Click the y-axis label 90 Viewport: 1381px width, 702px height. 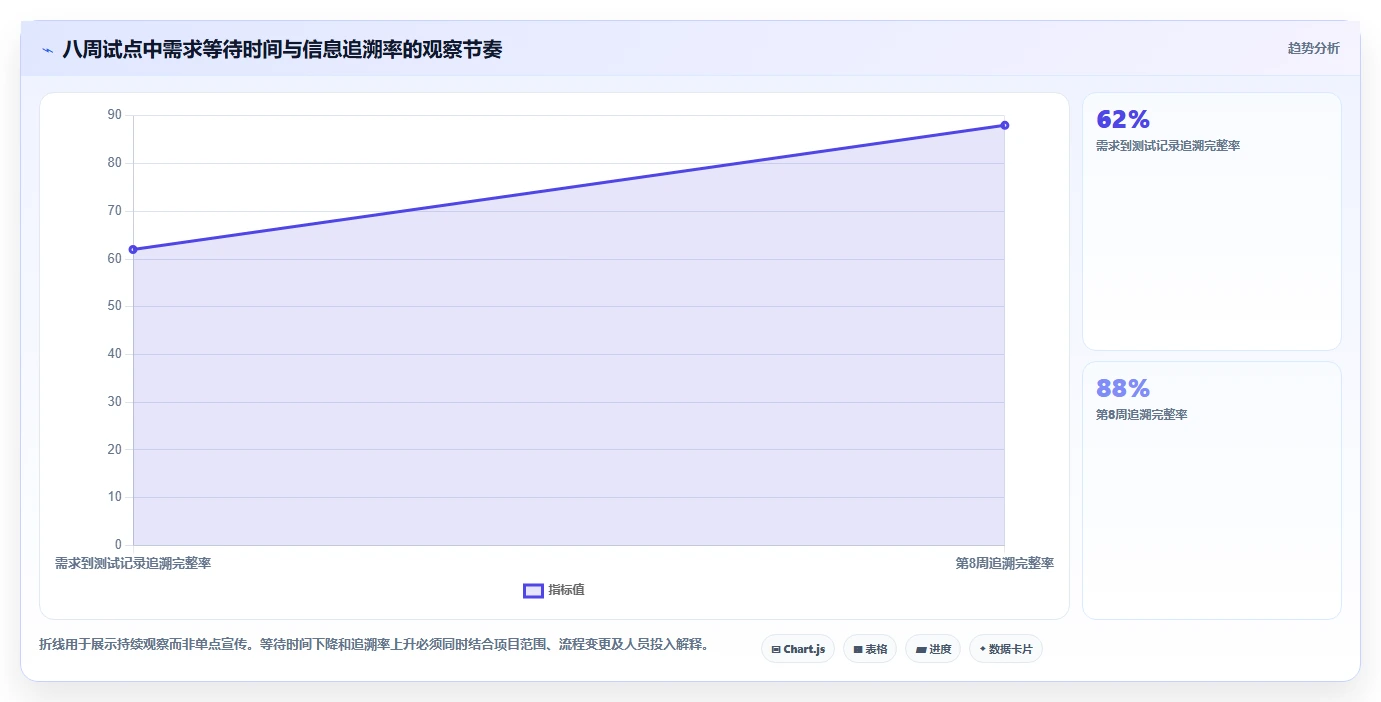click(114, 115)
